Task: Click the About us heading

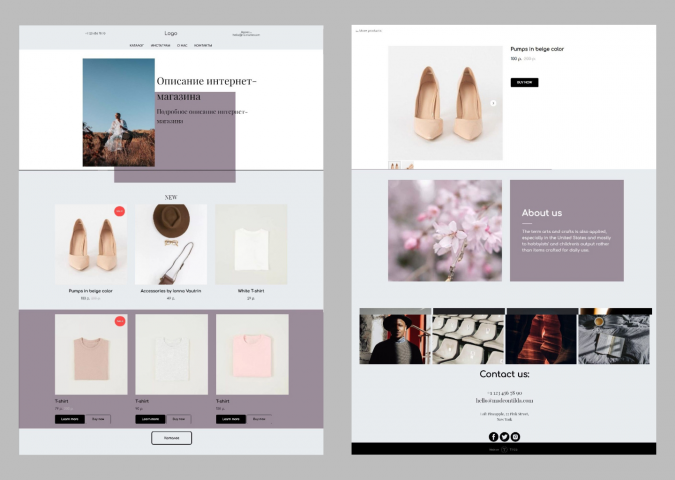Action: pyautogui.click(x=542, y=213)
